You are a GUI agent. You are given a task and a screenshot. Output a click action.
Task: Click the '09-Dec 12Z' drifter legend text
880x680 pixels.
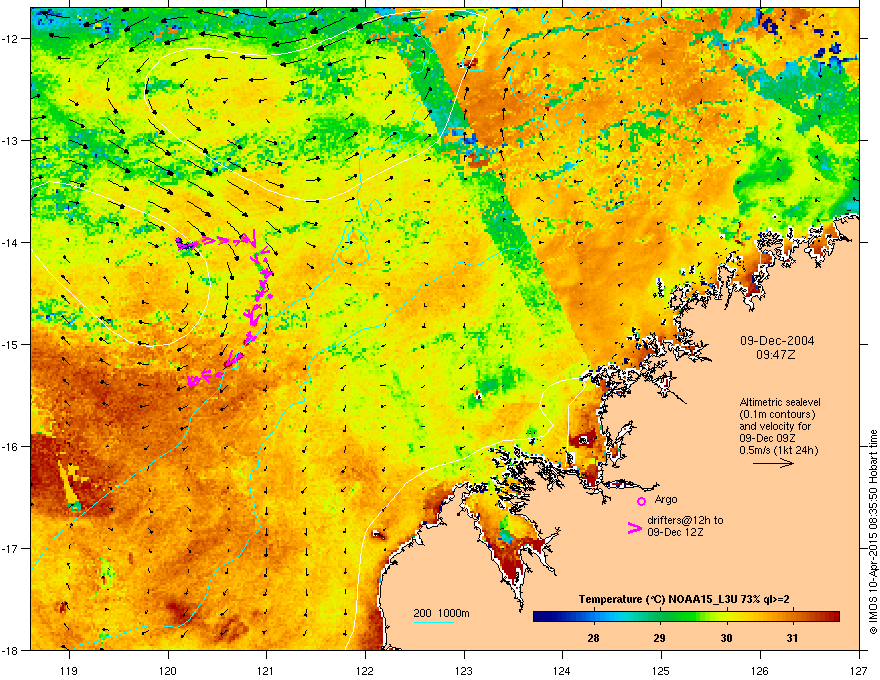coord(675,532)
